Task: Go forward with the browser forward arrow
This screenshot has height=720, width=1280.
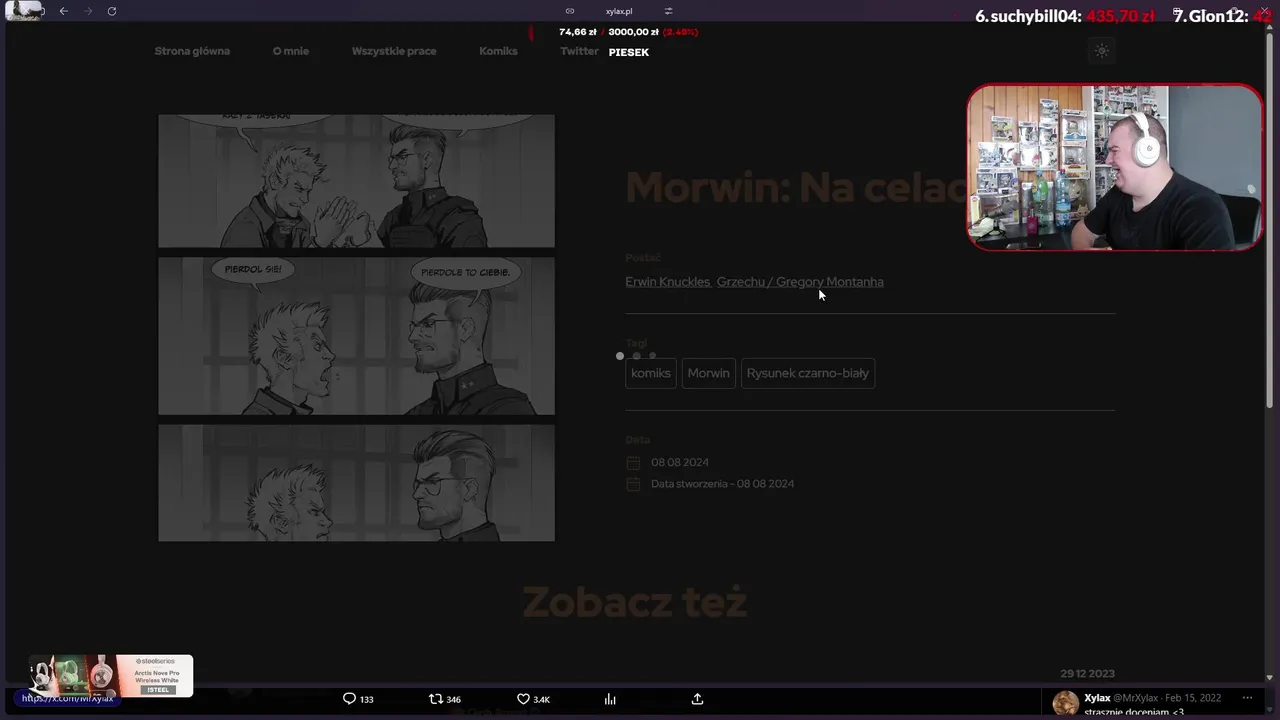Action: click(x=88, y=11)
